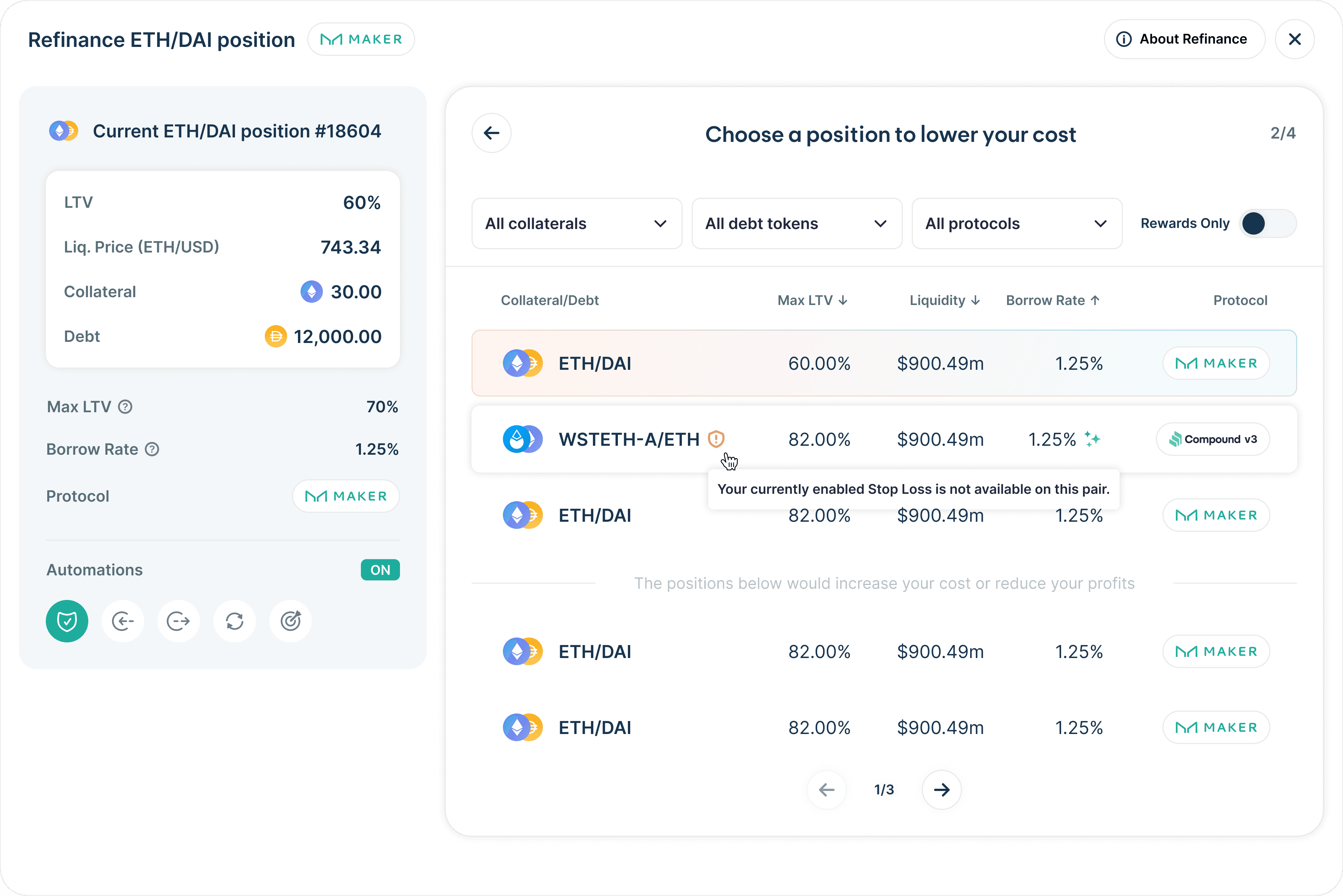Sort the table by Max LTV column

point(812,301)
